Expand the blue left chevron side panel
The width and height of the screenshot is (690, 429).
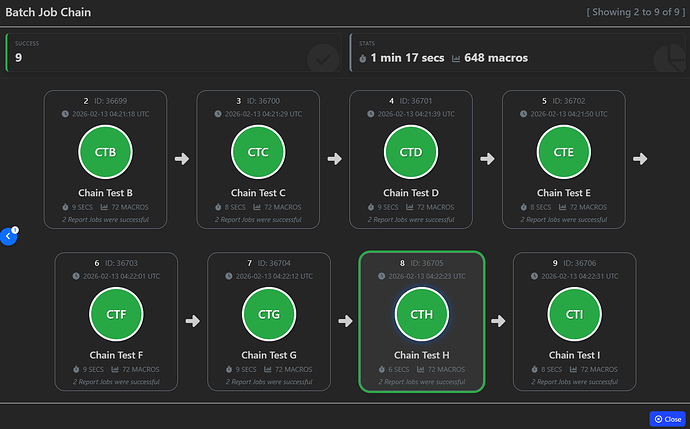click(x=8, y=236)
